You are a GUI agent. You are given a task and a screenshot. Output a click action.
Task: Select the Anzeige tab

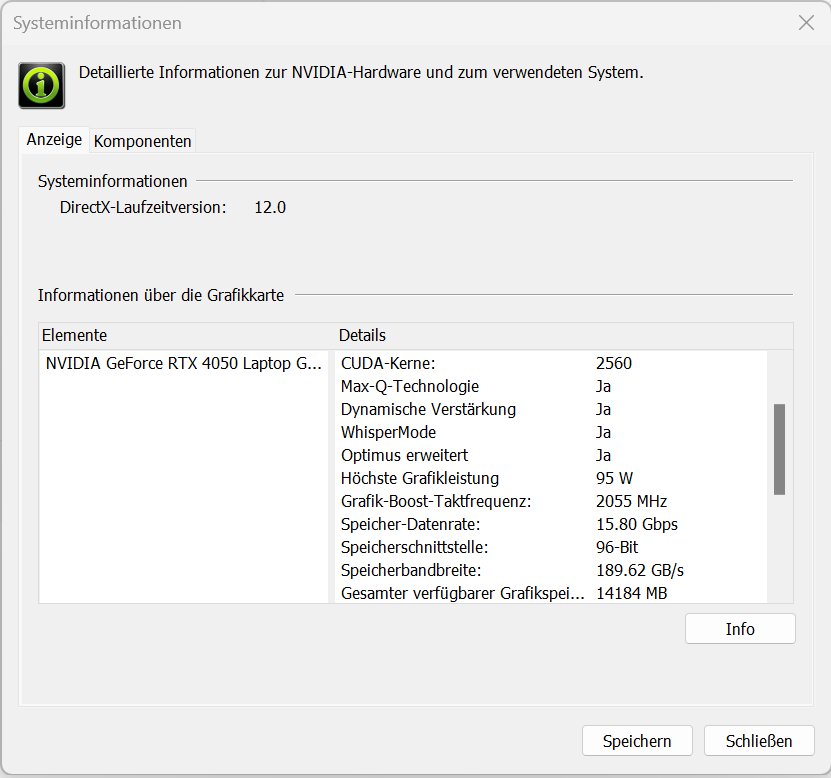pyautogui.click(x=54, y=140)
